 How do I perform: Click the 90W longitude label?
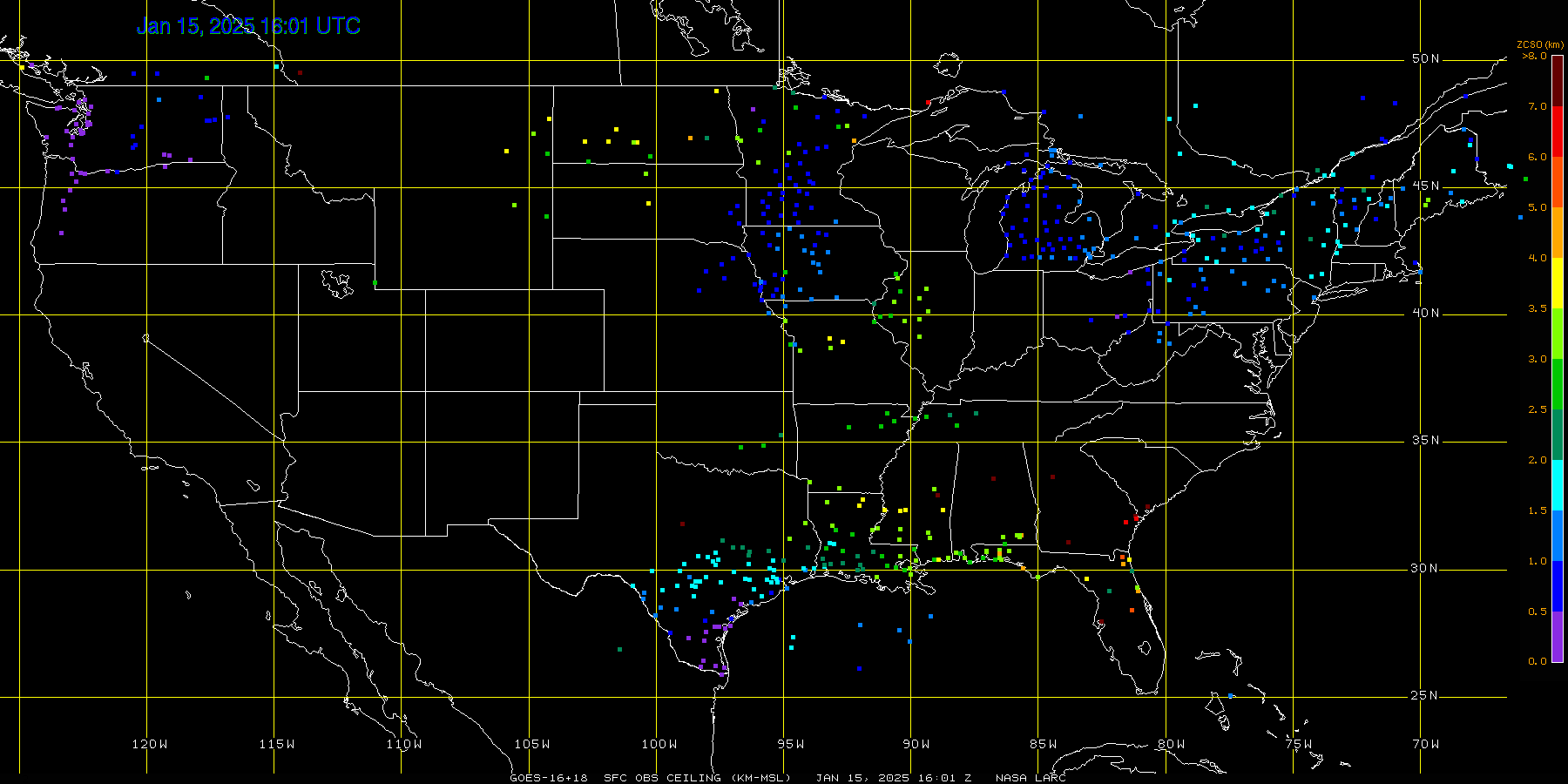pyautogui.click(x=916, y=744)
